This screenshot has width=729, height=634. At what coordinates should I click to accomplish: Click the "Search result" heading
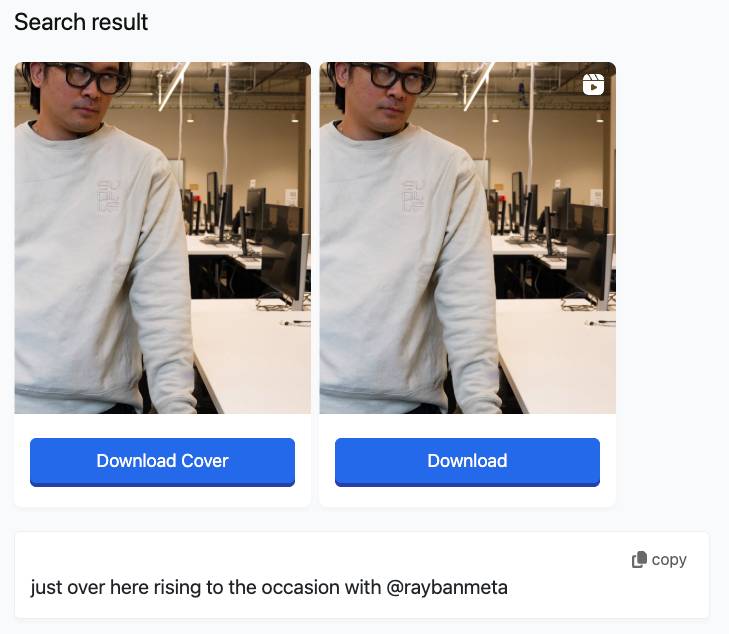(x=81, y=22)
